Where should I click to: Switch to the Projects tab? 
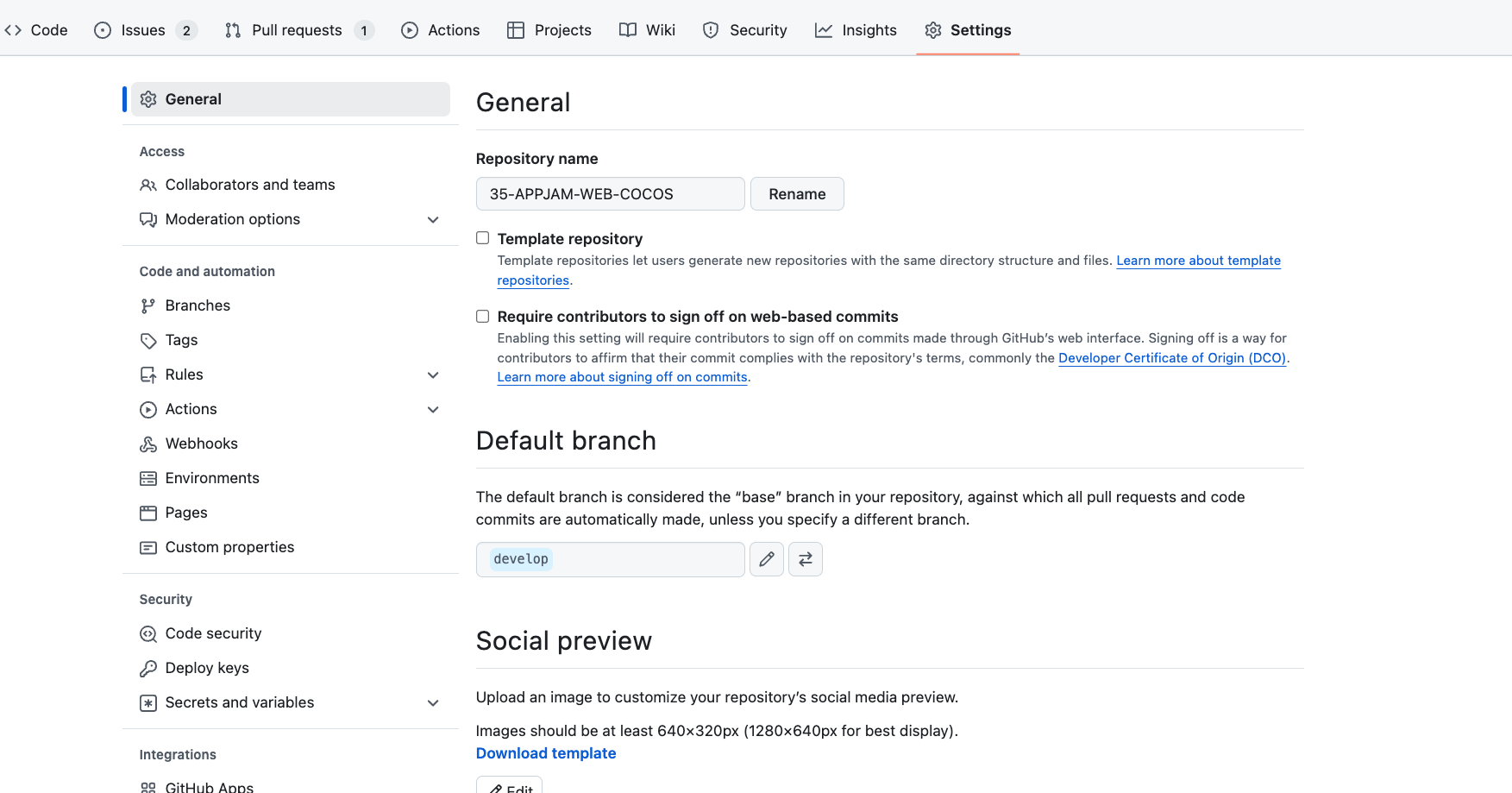coord(549,30)
